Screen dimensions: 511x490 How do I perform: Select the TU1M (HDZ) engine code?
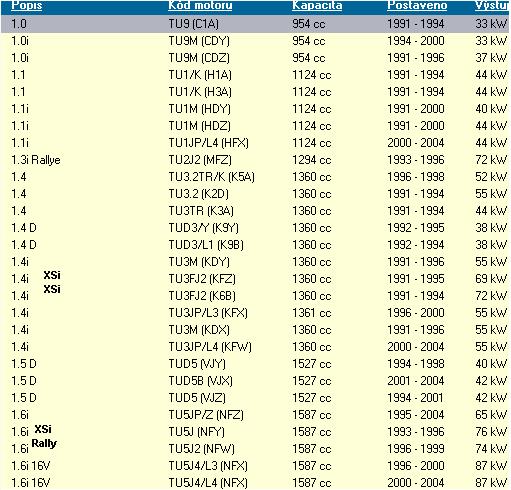point(200,126)
